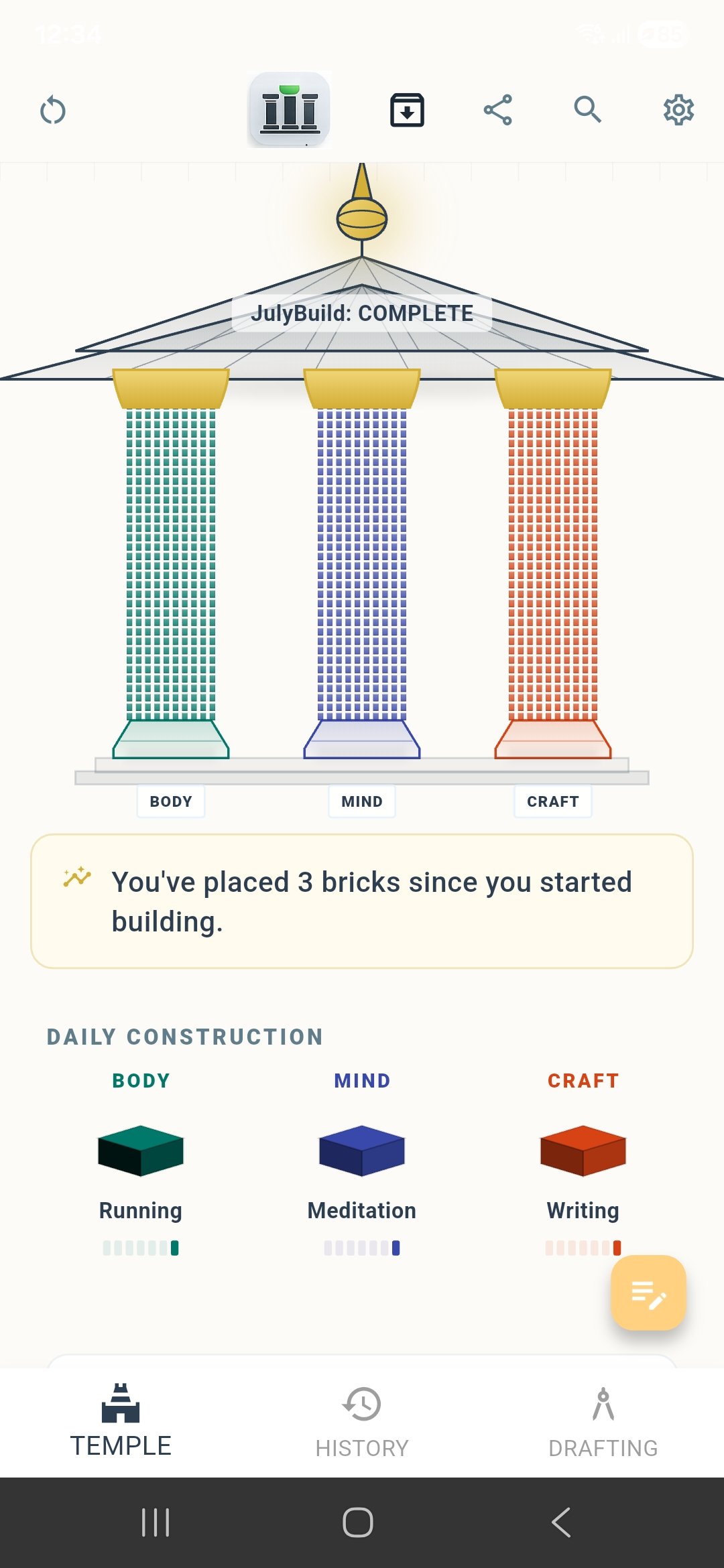
Task: Open the archive download icon
Action: [x=407, y=110]
